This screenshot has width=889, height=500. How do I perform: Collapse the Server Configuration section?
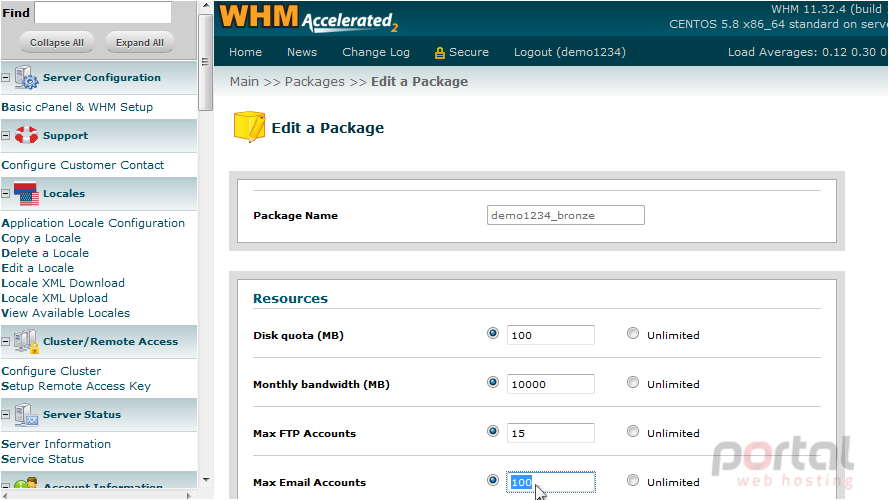pos(6,78)
